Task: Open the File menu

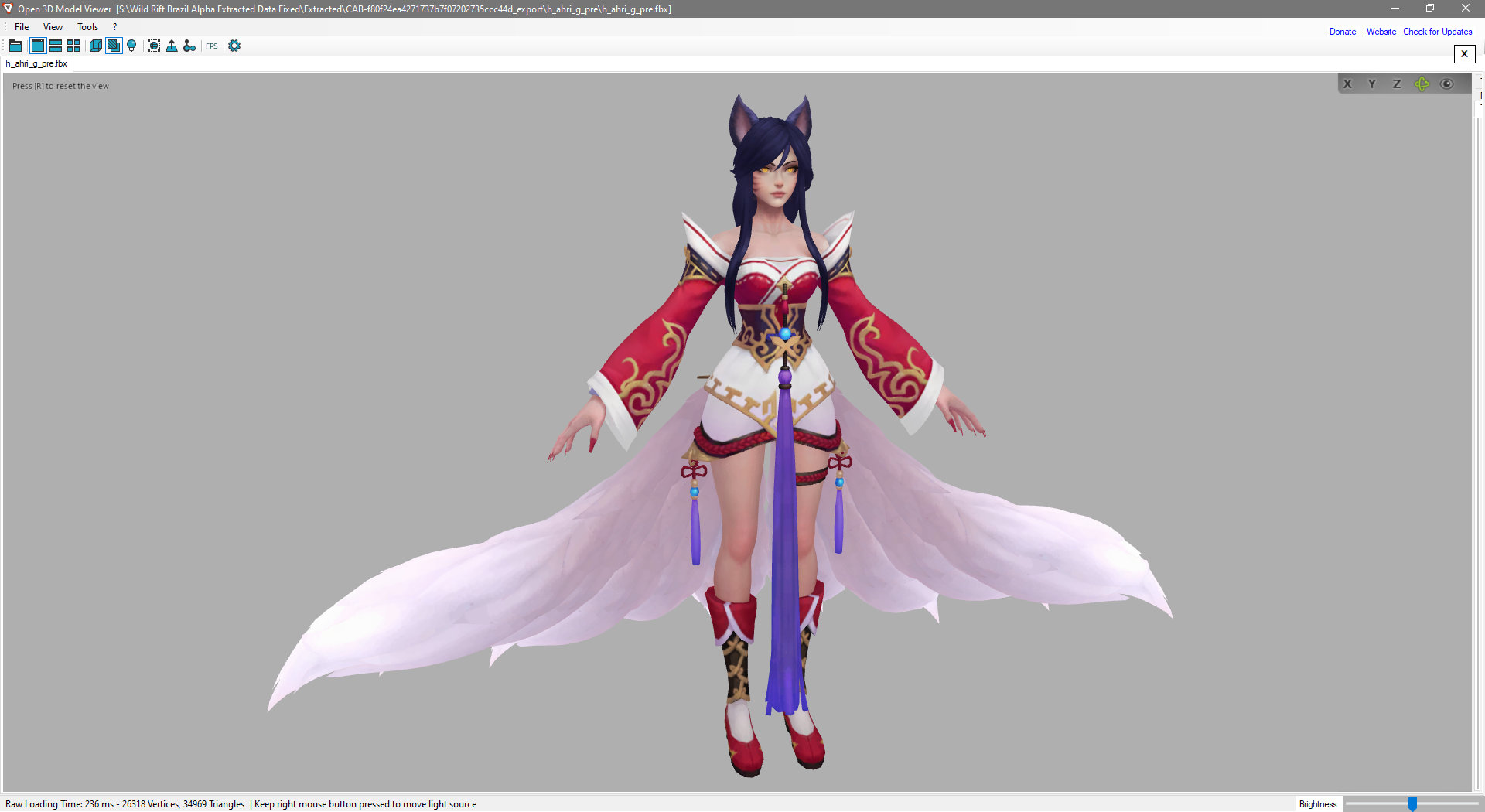Action: pyautogui.click(x=22, y=27)
